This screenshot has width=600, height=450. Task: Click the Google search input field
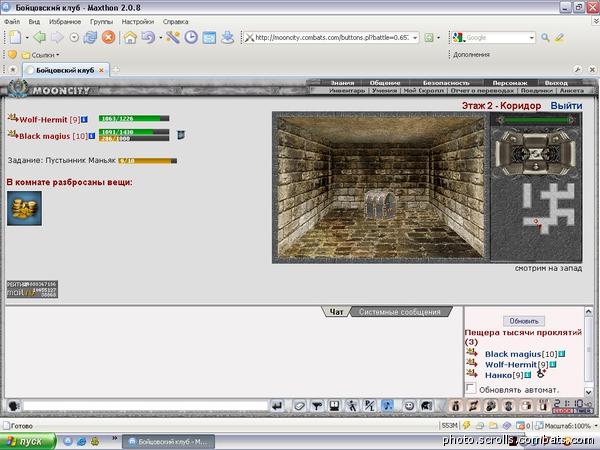pyautogui.click(x=497, y=38)
